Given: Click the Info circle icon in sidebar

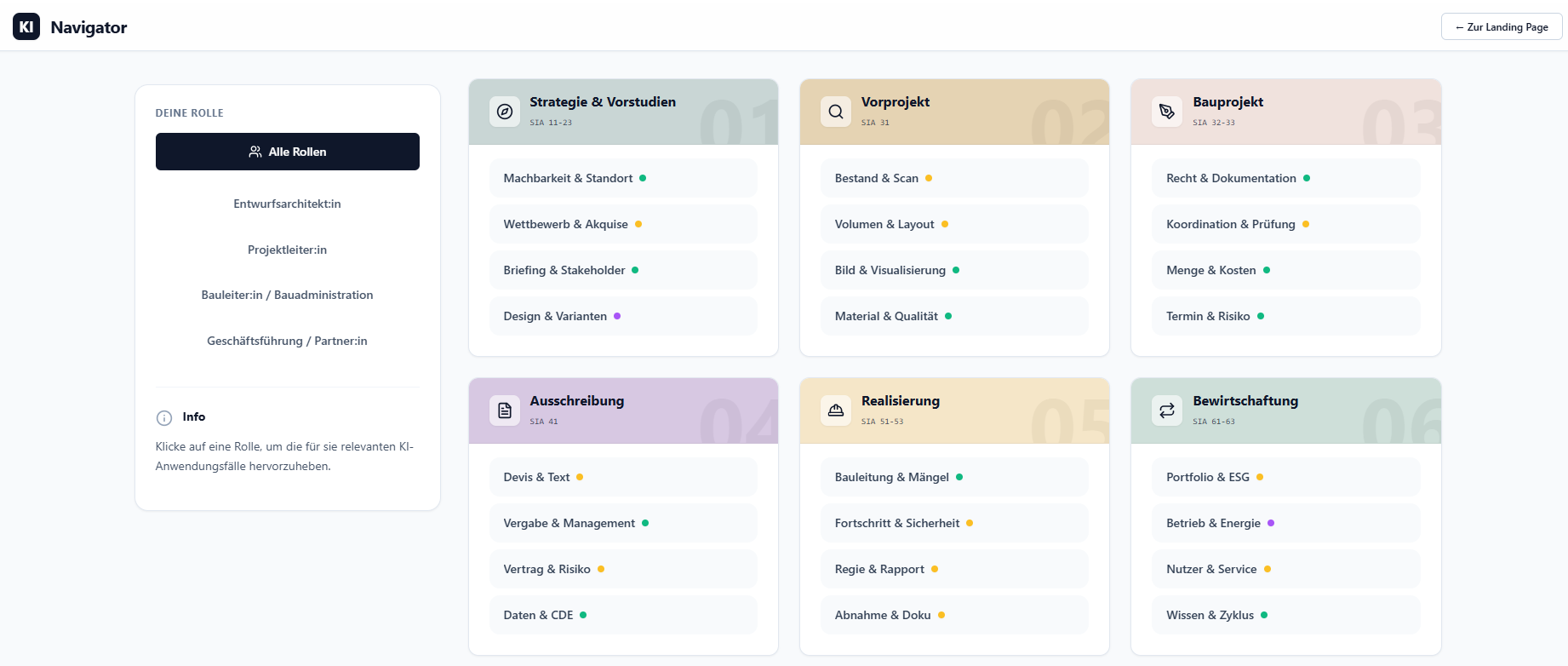Looking at the screenshot, I should click(x=164, y=417).
